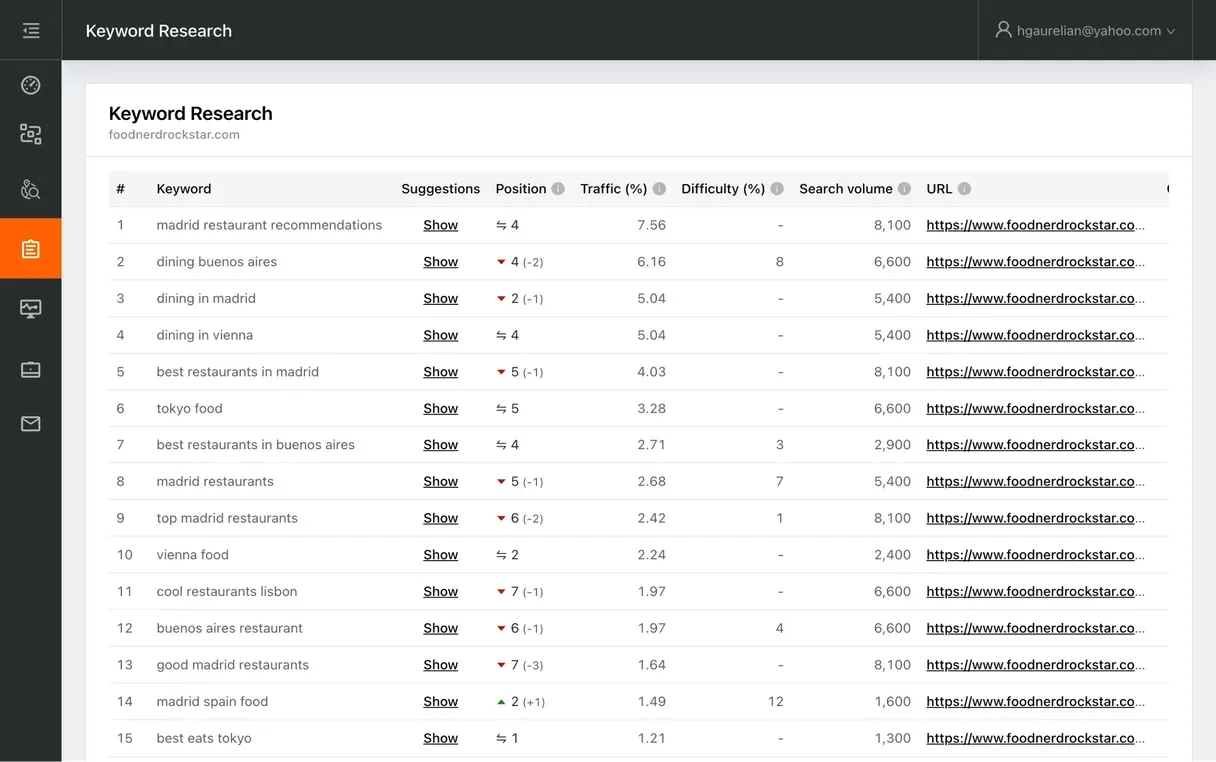The height and width of the screenshot is (762, 1216).
Task: Click the Traffic column info icon
Action: coord(660,188)
